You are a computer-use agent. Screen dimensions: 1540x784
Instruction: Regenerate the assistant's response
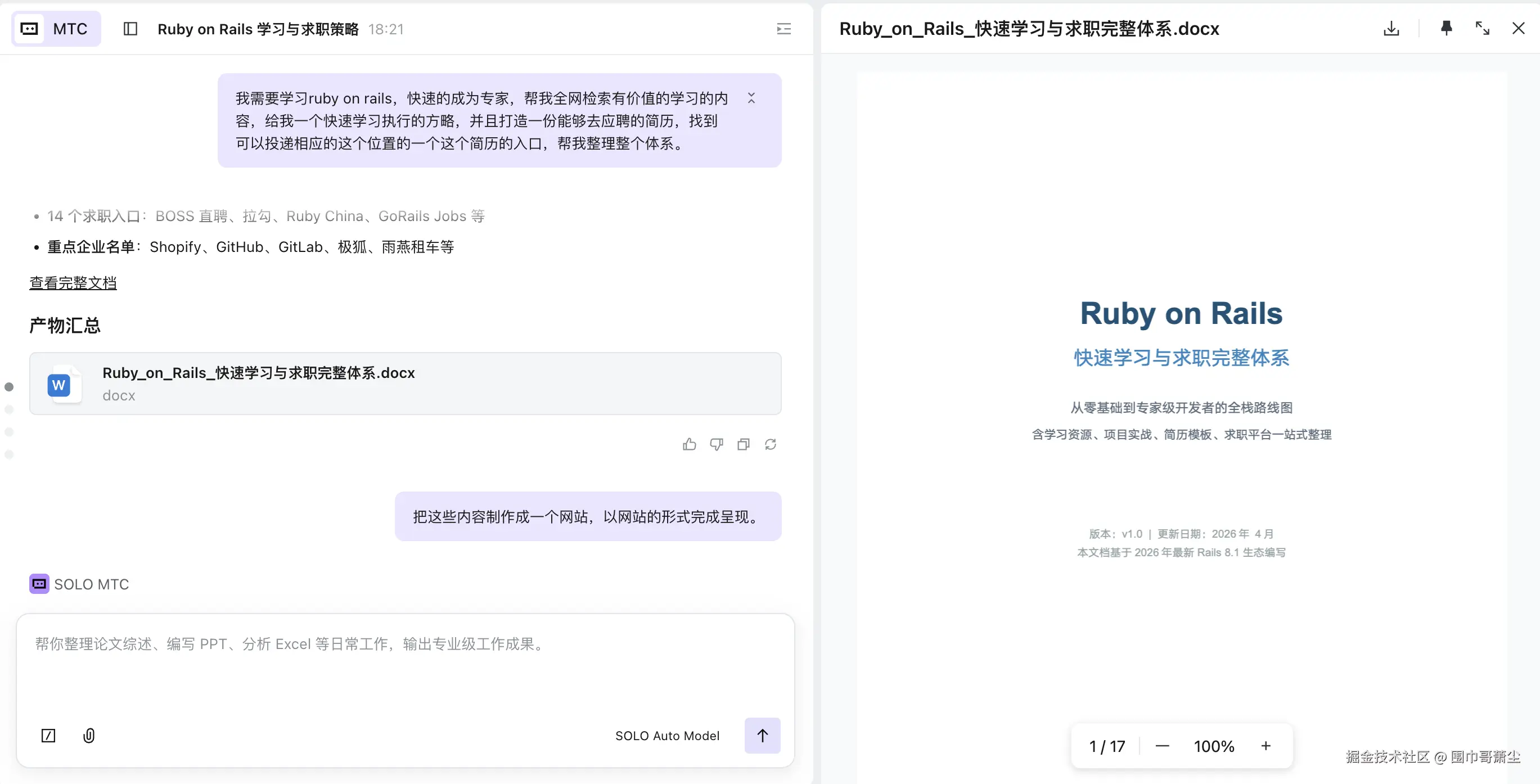[771, 444]
